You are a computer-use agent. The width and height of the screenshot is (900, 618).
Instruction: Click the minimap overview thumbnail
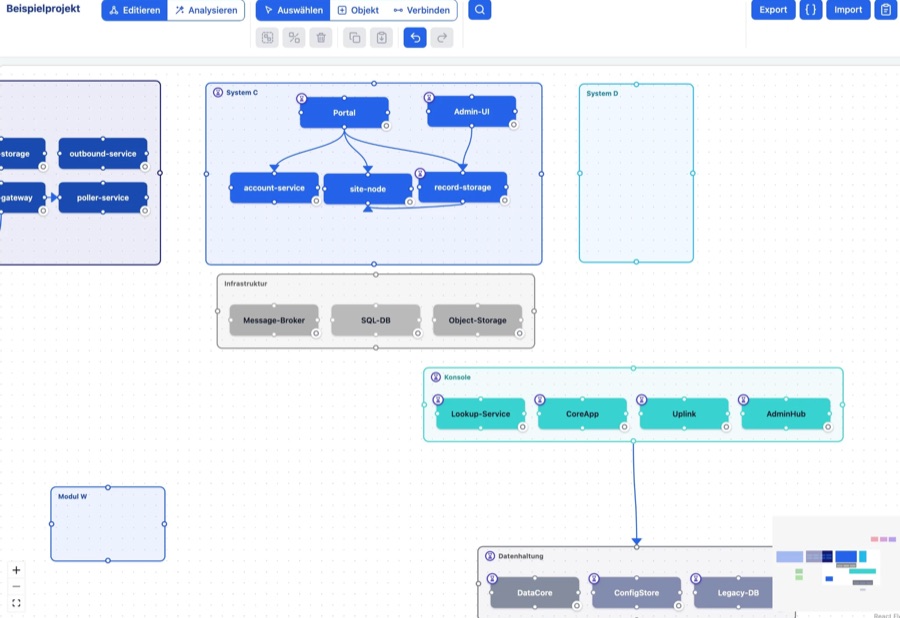pyautogui.click(x=836, y=565)
